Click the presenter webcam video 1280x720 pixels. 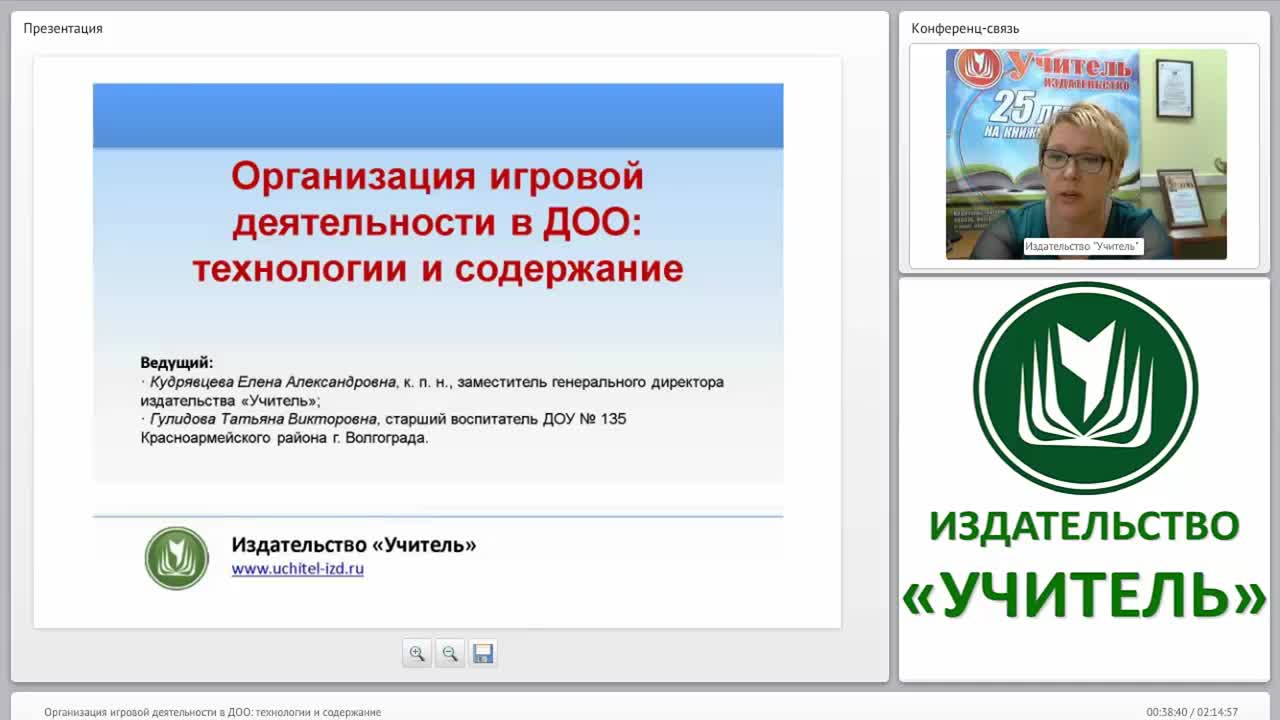pyautogui.click(x=1086, y=154)
